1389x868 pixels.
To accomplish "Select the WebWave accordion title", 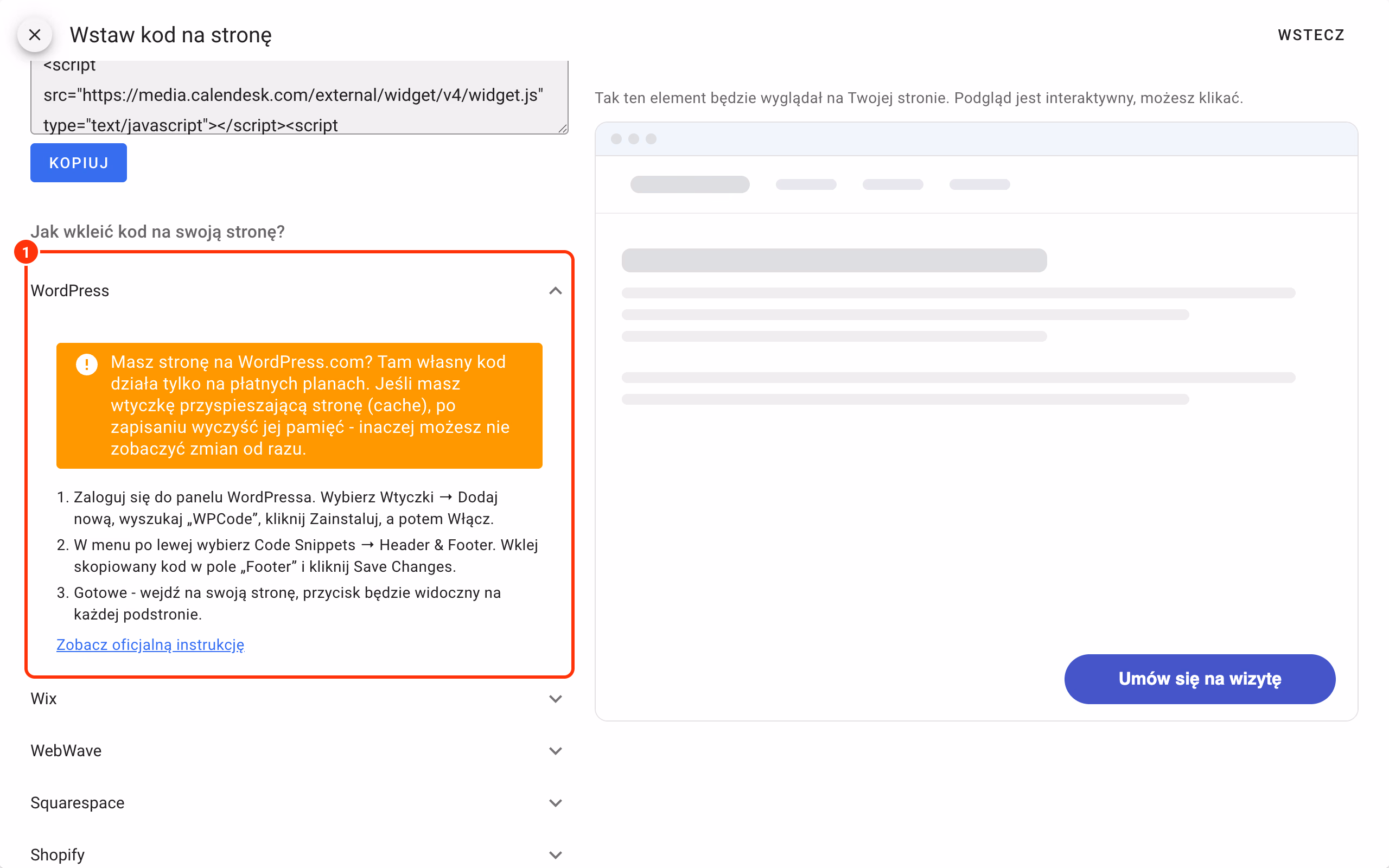I will click(x=66, y=751).
